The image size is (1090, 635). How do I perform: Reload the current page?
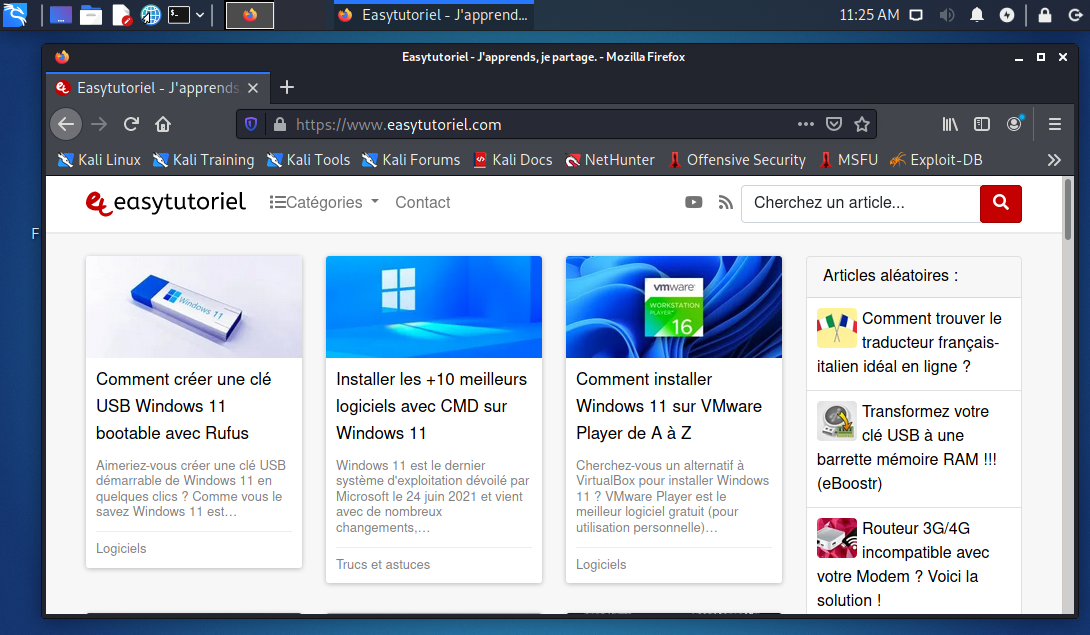[x=131, y=124]
